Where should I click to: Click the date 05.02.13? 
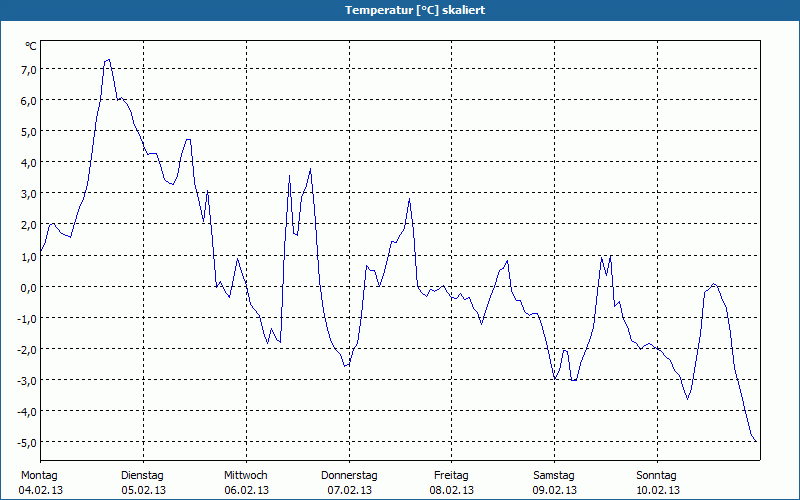[x=143, y=490]
